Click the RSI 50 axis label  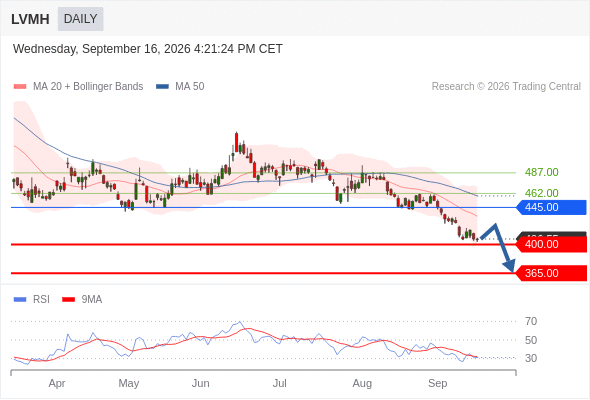[531, 340]
